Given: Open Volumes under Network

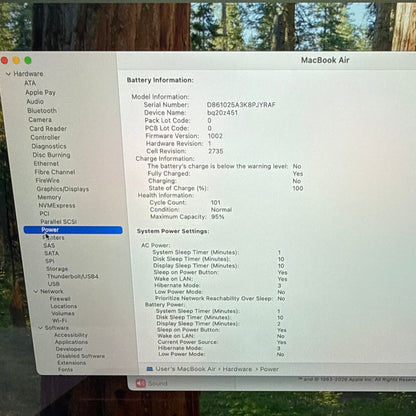Looking at the screenshot, I should pyautogui.click(x=63, y=313).
